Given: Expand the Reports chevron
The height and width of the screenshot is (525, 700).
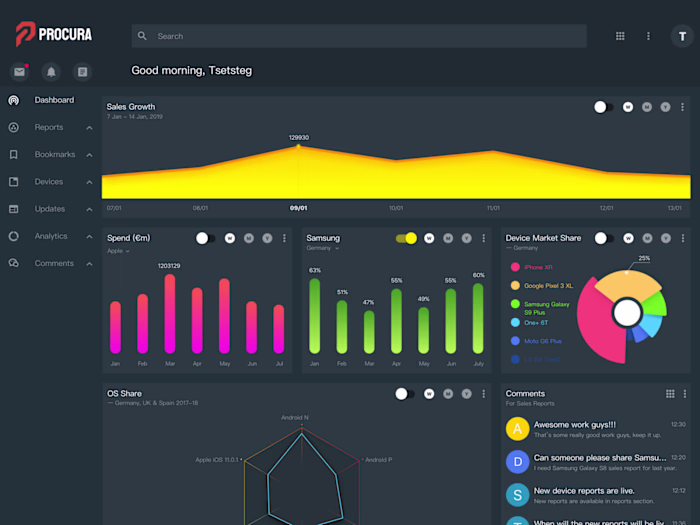Looking at the screenshot, I should click(89, 128).
